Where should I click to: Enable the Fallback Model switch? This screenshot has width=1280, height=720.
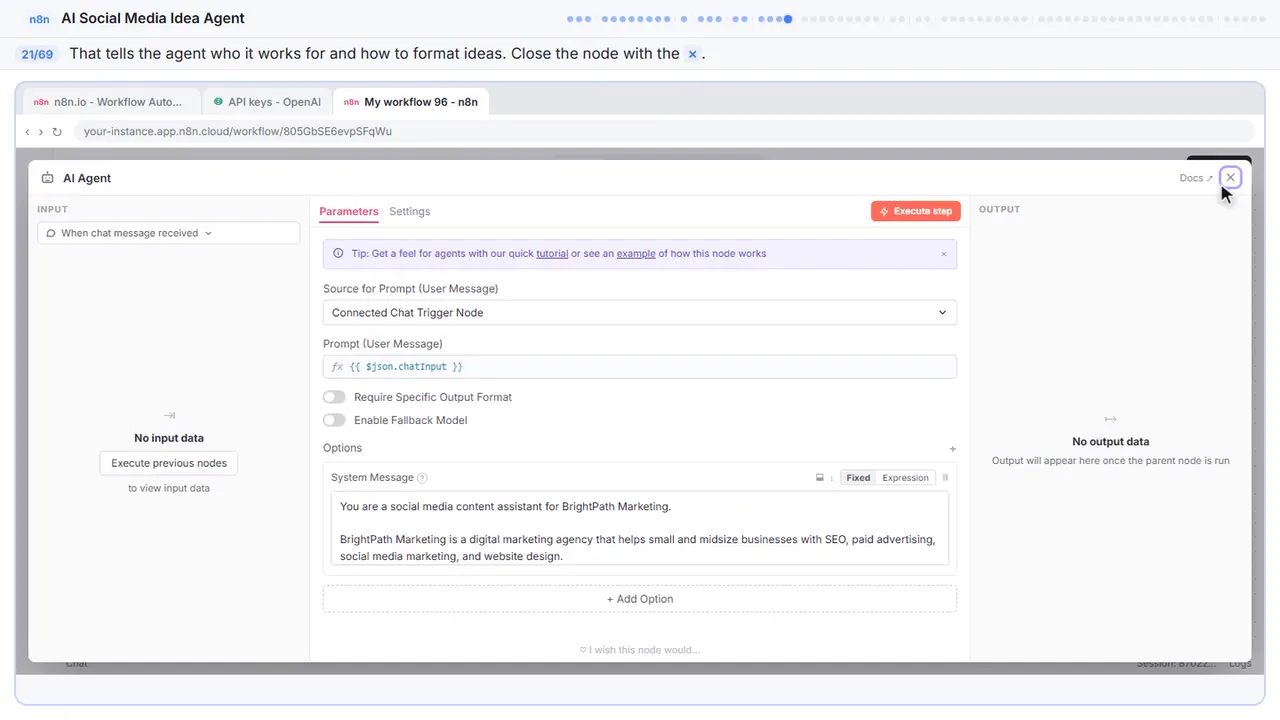tap(334, 421)
